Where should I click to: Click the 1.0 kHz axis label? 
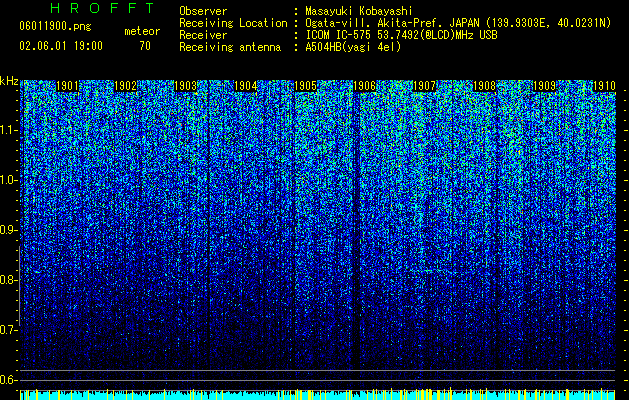click(8, 180)
